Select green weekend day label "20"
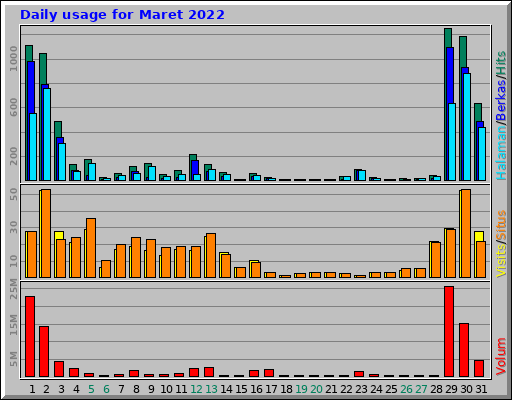Screen dimensions: 512x400 (316, 389)
